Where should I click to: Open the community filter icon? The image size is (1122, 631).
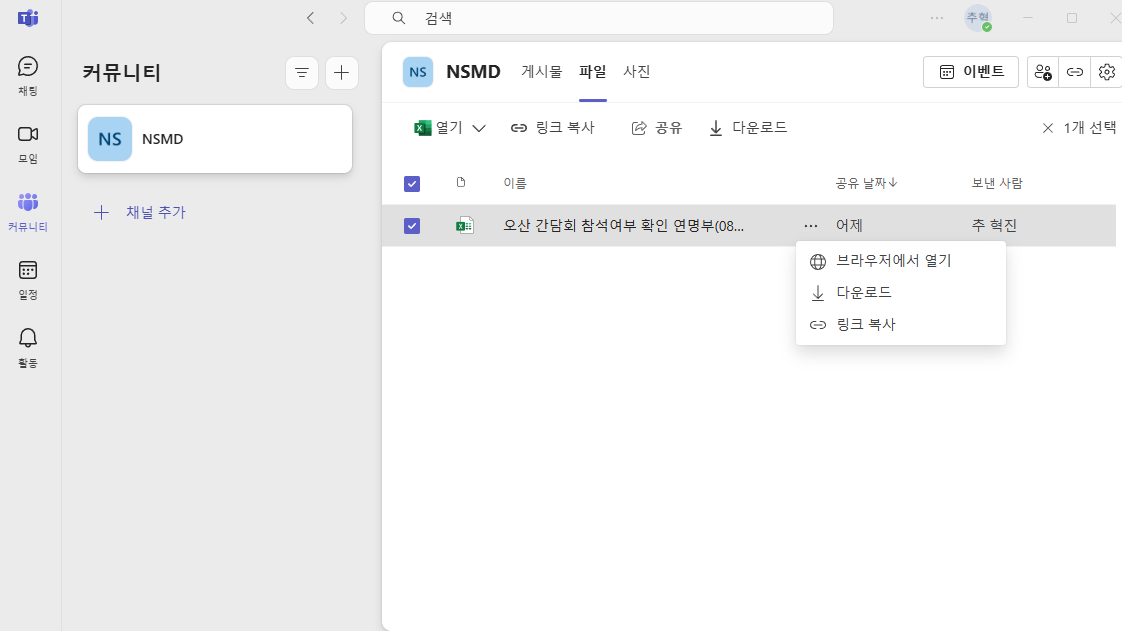tap(302, 73)
